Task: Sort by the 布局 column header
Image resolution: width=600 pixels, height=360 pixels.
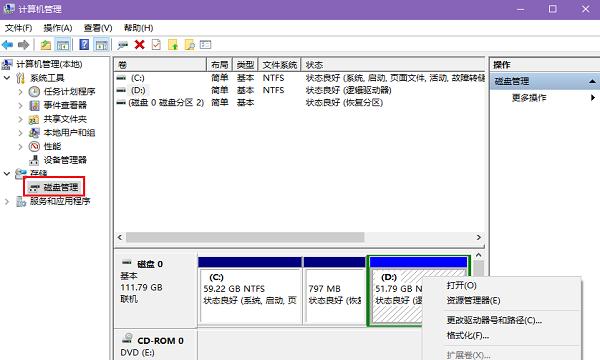Action: tap(220, 65)
